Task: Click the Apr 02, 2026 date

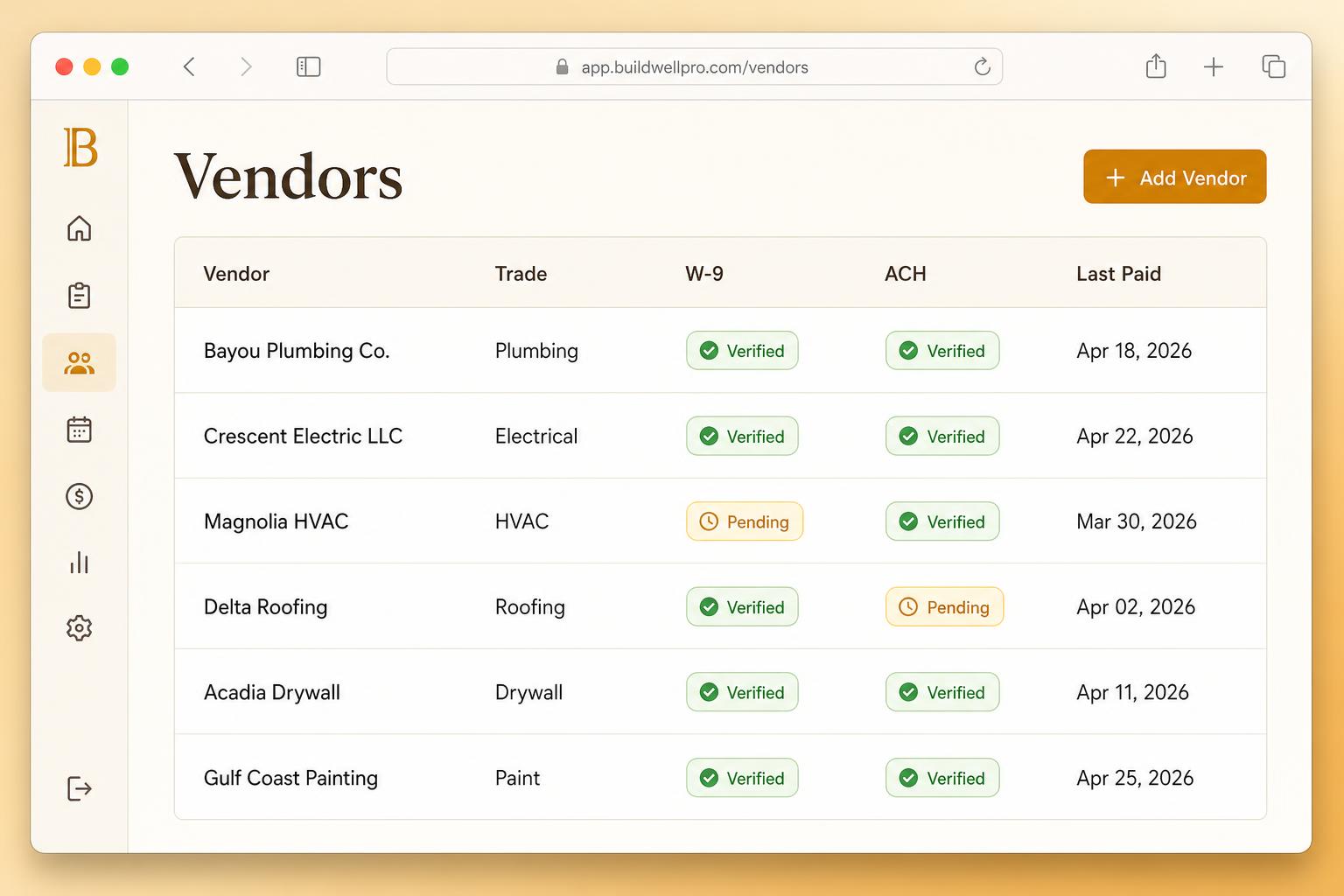Action: [1136, 607]
